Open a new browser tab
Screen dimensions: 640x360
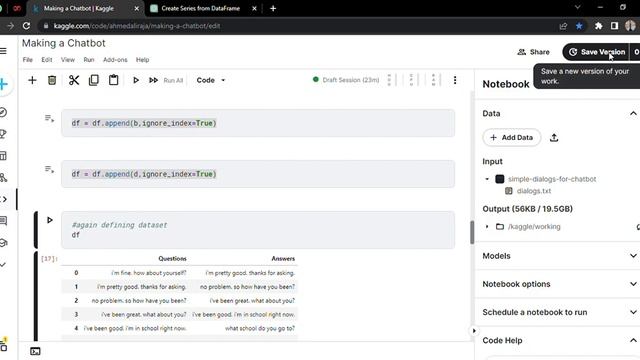[273, 8]
